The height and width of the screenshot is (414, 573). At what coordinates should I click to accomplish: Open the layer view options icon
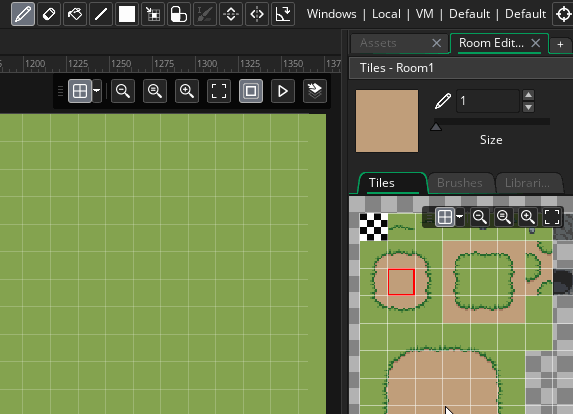click(x=315, y=91)
